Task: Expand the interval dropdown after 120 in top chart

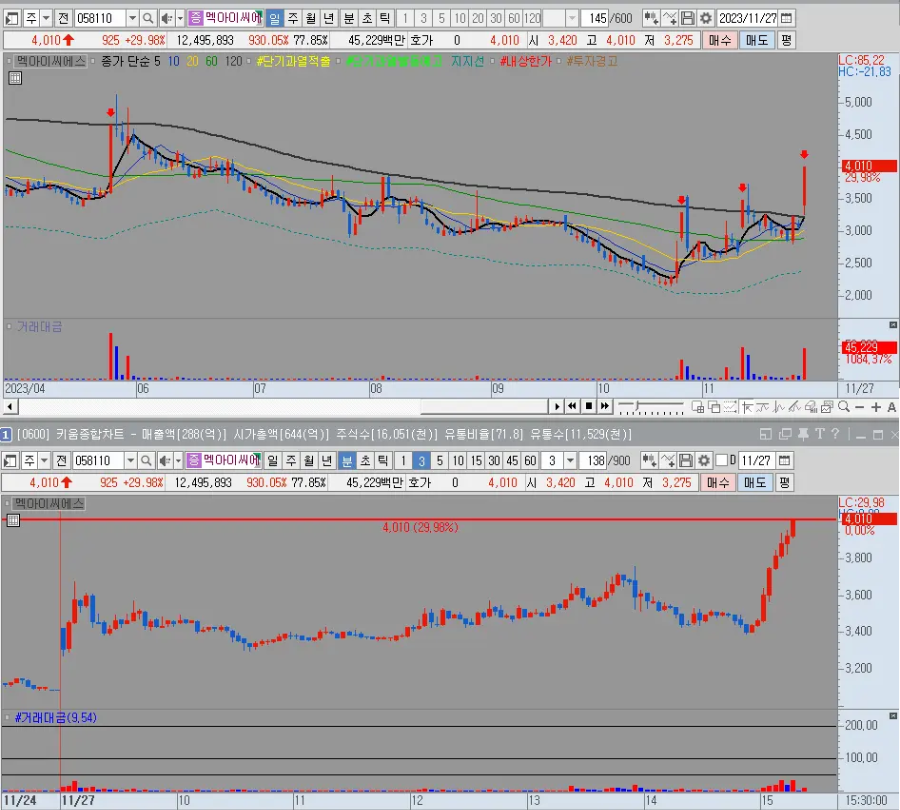Action: [572, 18]
